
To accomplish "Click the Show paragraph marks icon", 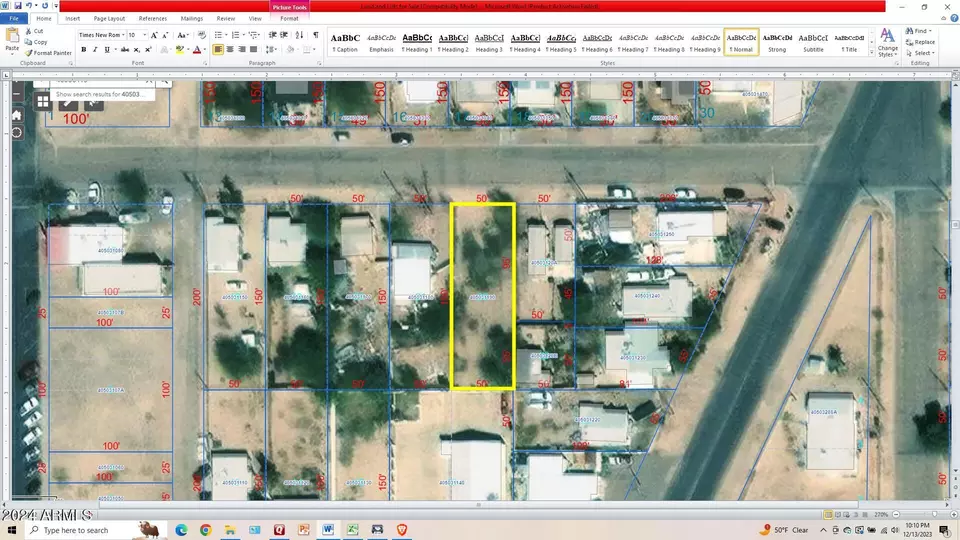I will 316,35.
